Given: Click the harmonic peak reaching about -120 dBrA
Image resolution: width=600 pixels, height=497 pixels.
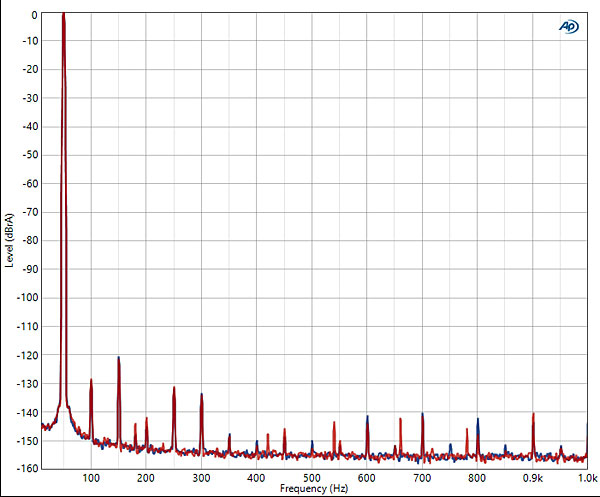Looking at the screenshot, I should tap(119, 358).
